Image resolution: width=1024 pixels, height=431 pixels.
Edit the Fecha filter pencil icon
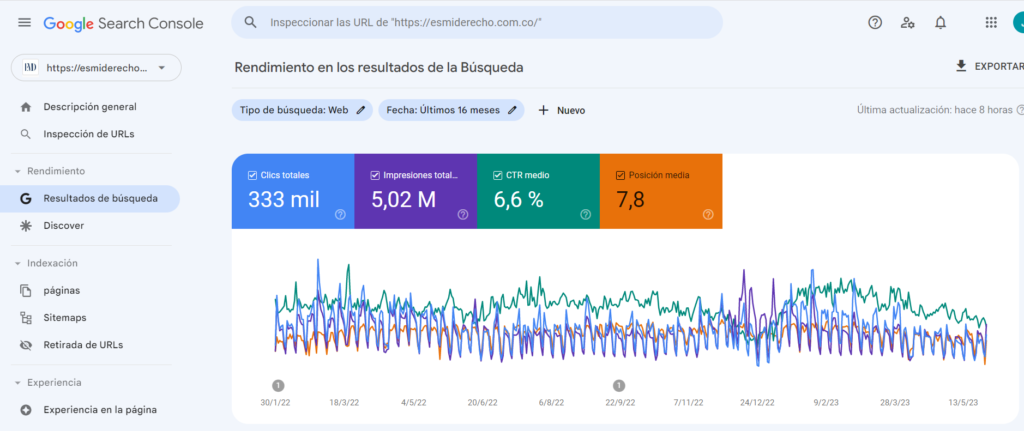coord(513,110)
